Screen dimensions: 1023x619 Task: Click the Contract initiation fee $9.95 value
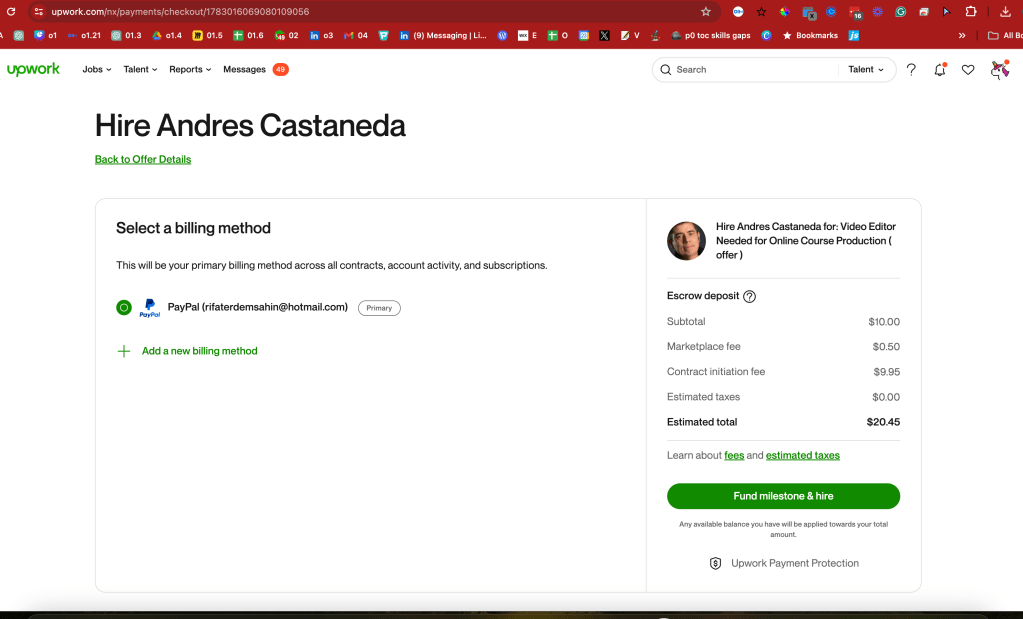[887, 372]
